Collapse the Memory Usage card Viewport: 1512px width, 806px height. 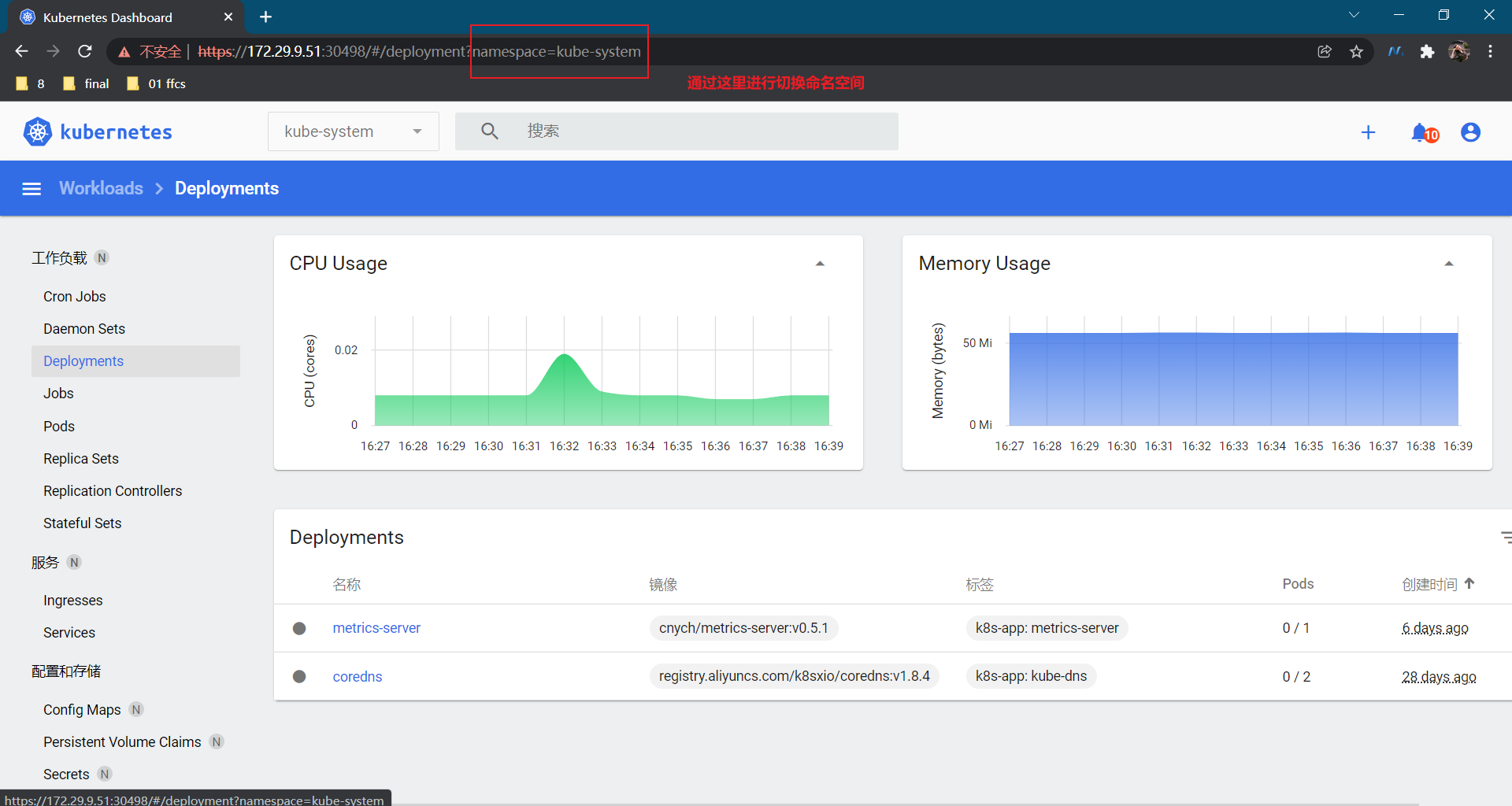pyautogui.click(x=1448, y=264)
